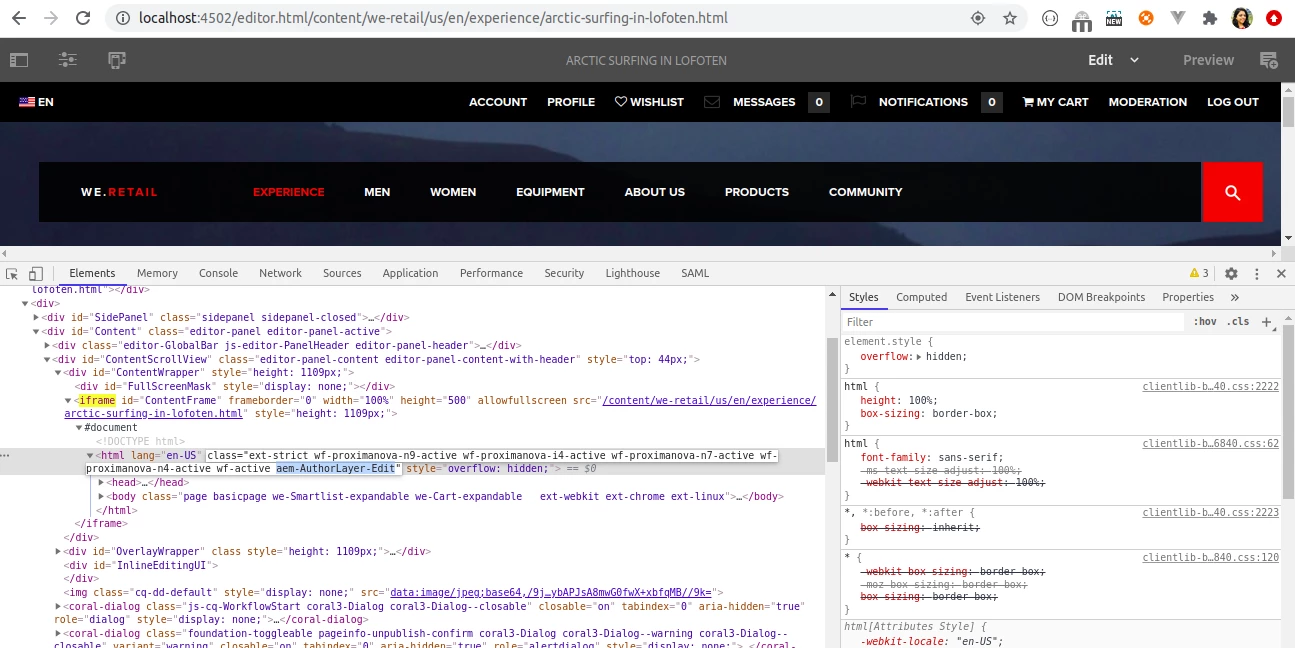Expand the OverlayWrapper div node
The height and width of the screenshot is (648, 1295).
[x=59, y=551]
